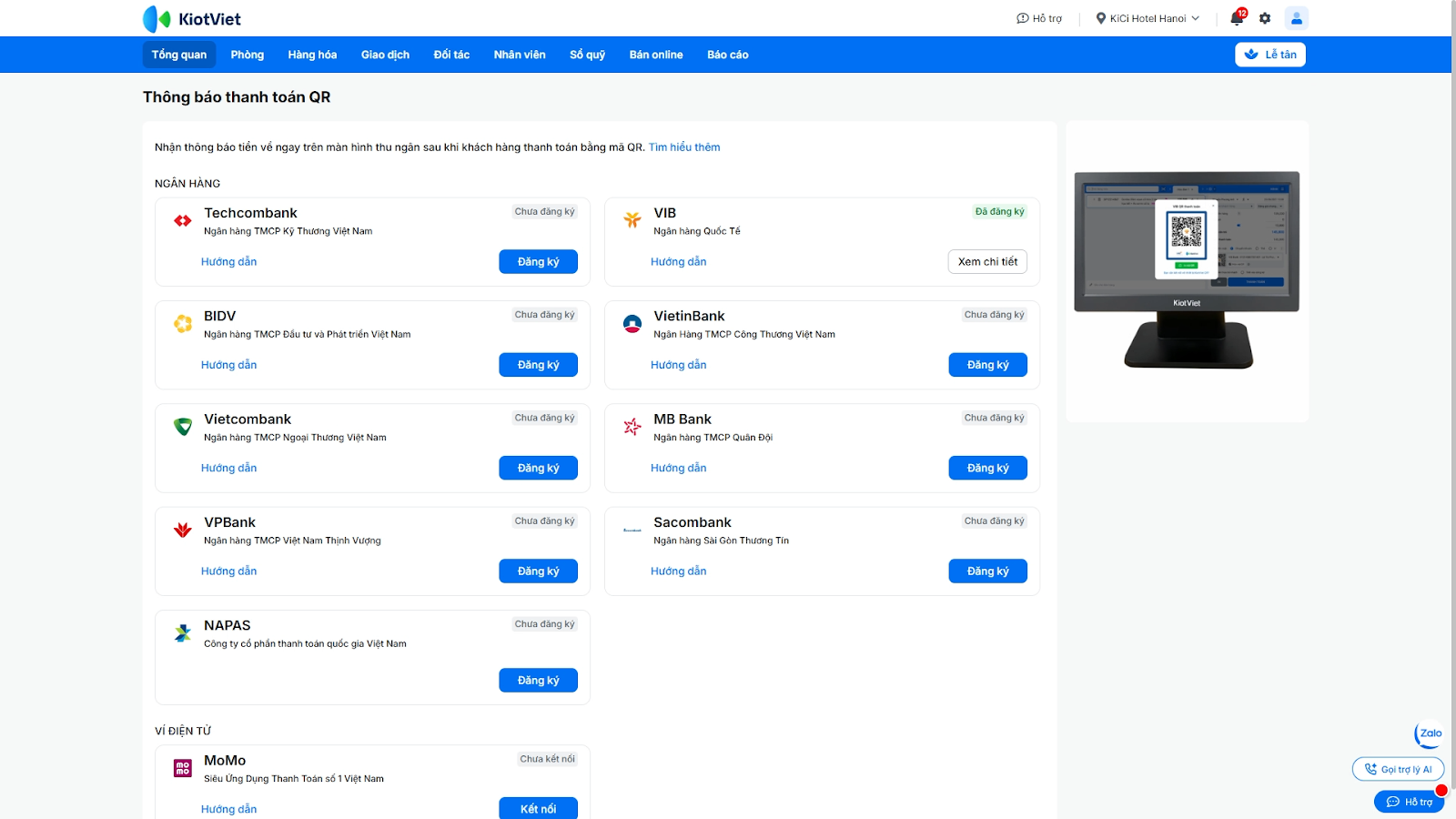Open the Báo cáo menu
This screenshot has width=1456, height=819.
pos(728,55)
